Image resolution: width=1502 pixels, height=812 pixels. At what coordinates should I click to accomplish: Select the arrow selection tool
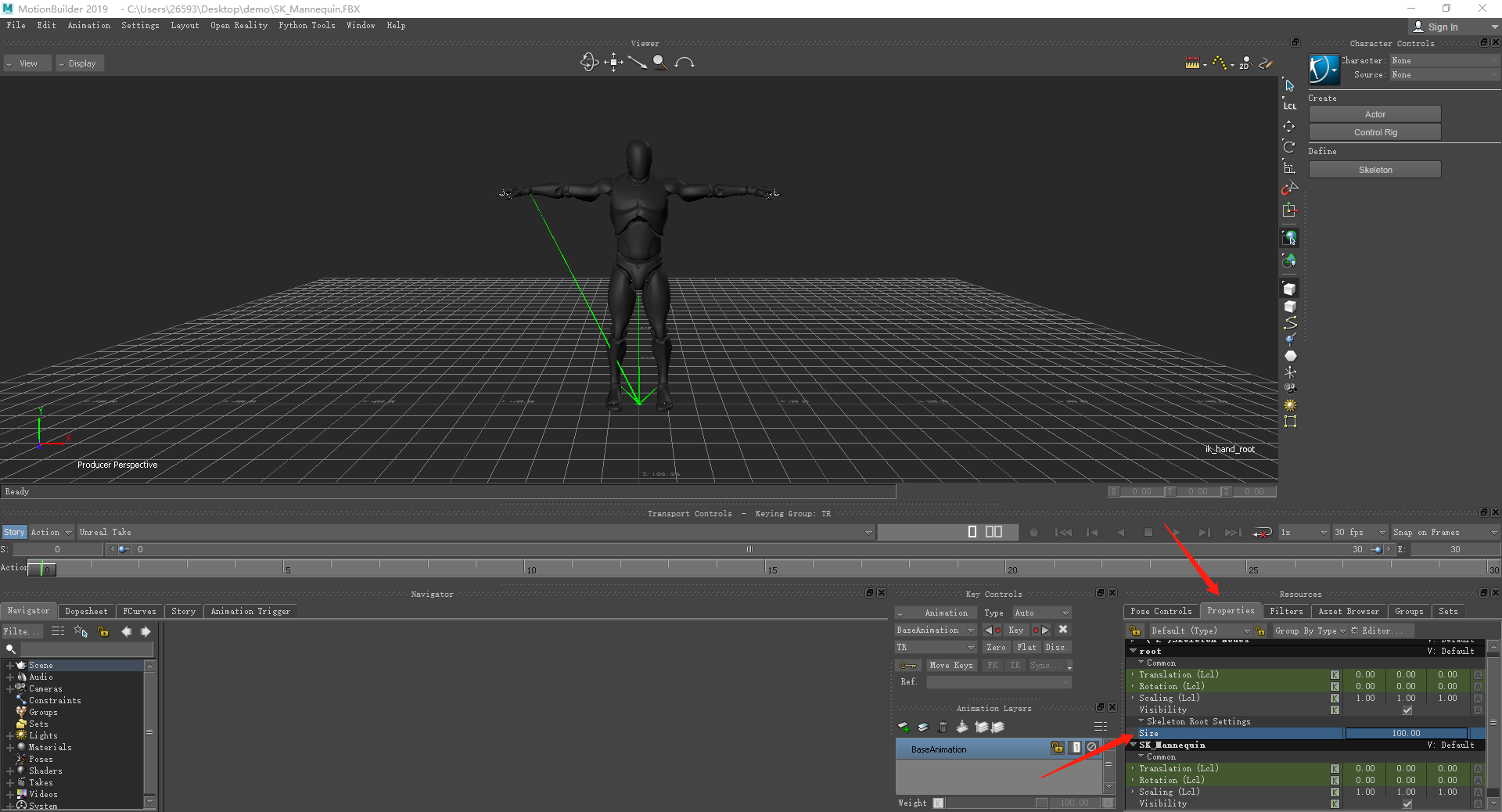1290,84
